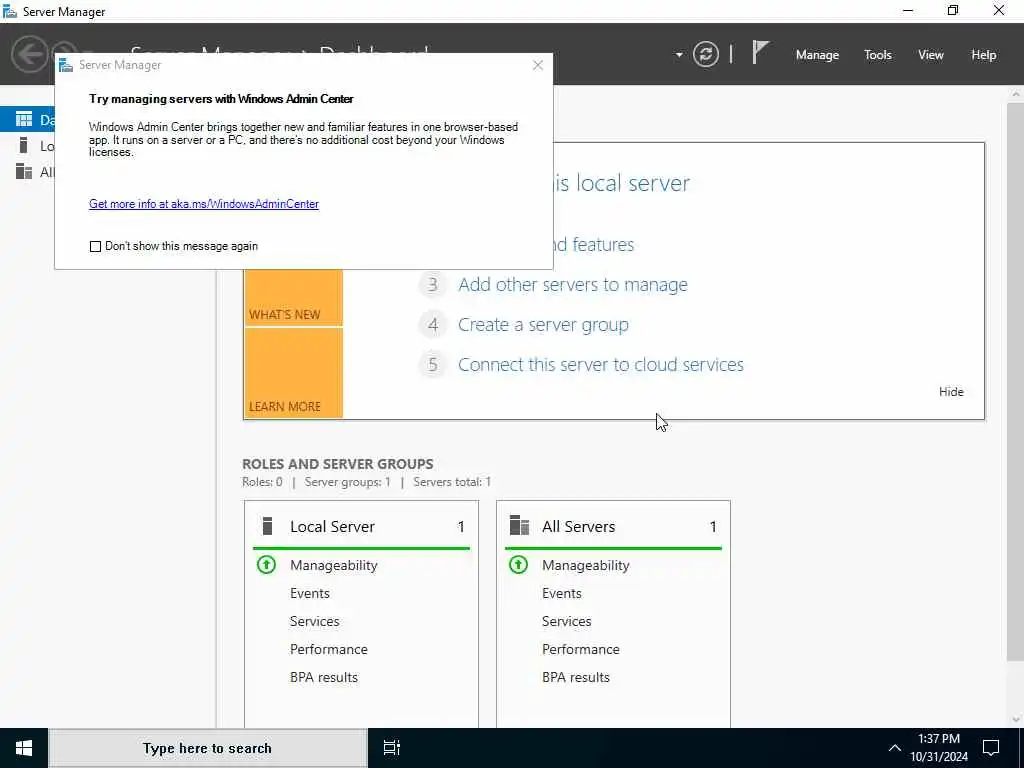
Task: Open the WHAT'S NEW tile
Action: pyautogui.click(x=293, y=298)
